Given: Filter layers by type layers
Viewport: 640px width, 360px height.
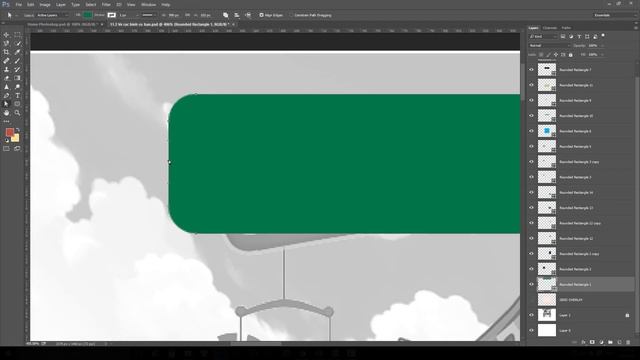Looking at the screenshot, I should click(x=579, y=36).
